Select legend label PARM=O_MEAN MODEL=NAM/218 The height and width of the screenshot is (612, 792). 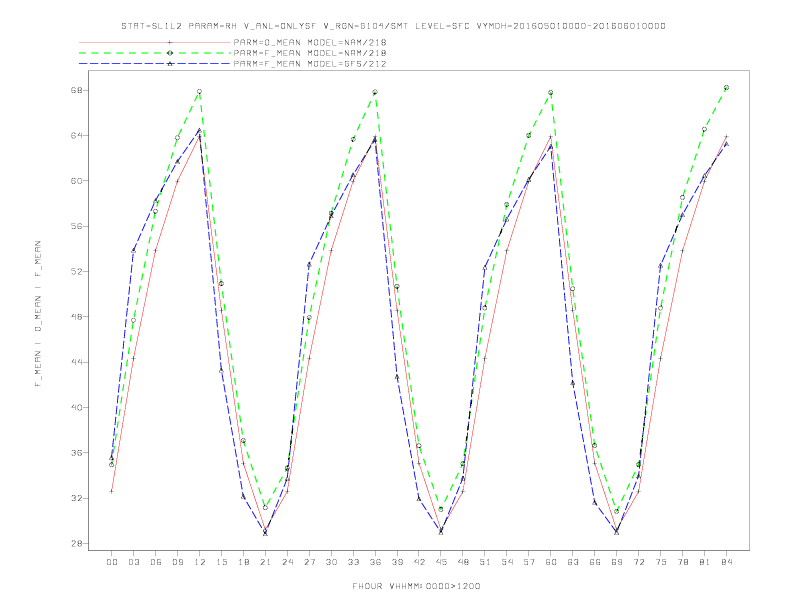[310, 42]
